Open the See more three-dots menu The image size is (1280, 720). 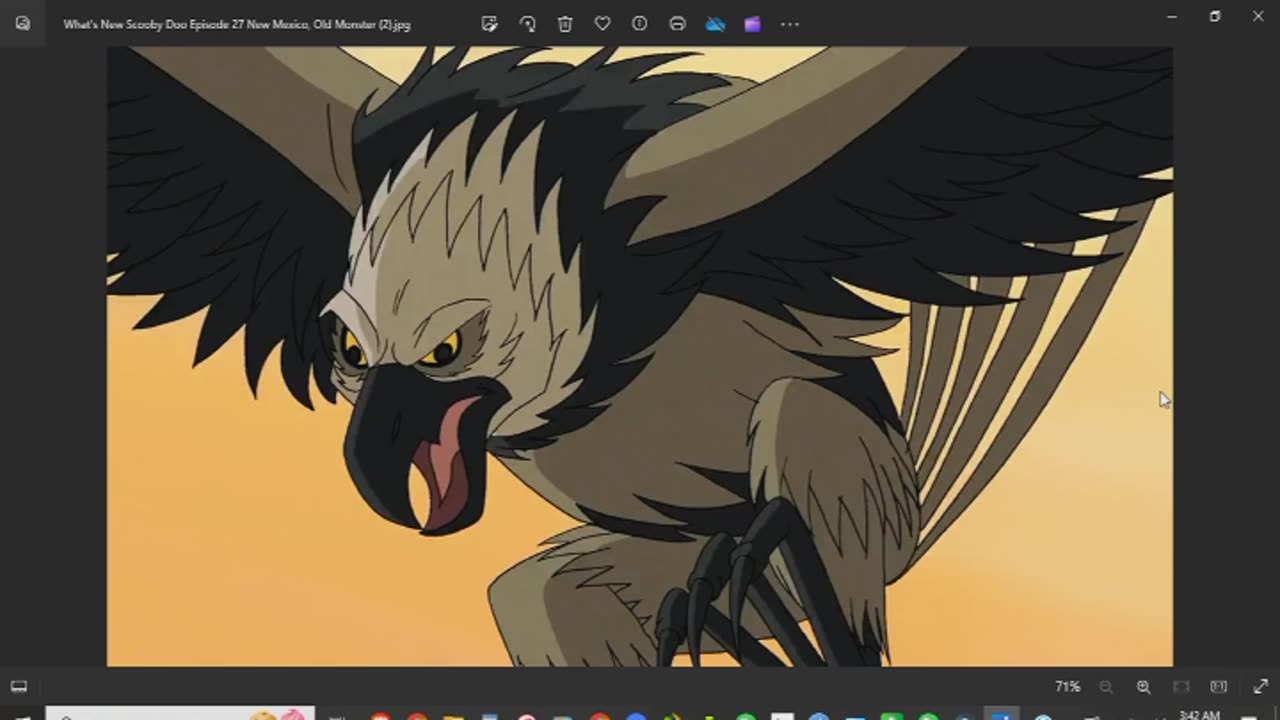tap(790, 24)
